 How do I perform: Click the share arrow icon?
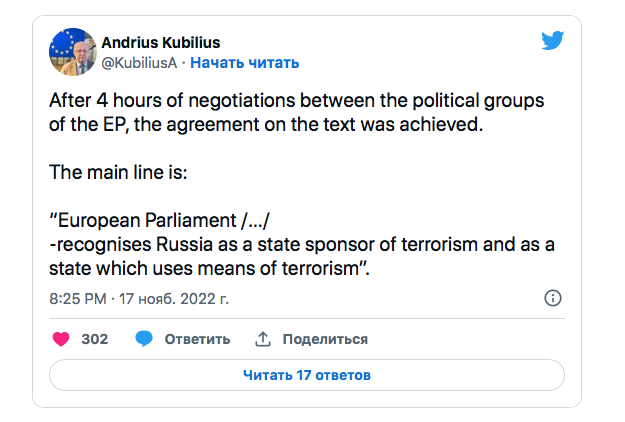pos(263,339)
